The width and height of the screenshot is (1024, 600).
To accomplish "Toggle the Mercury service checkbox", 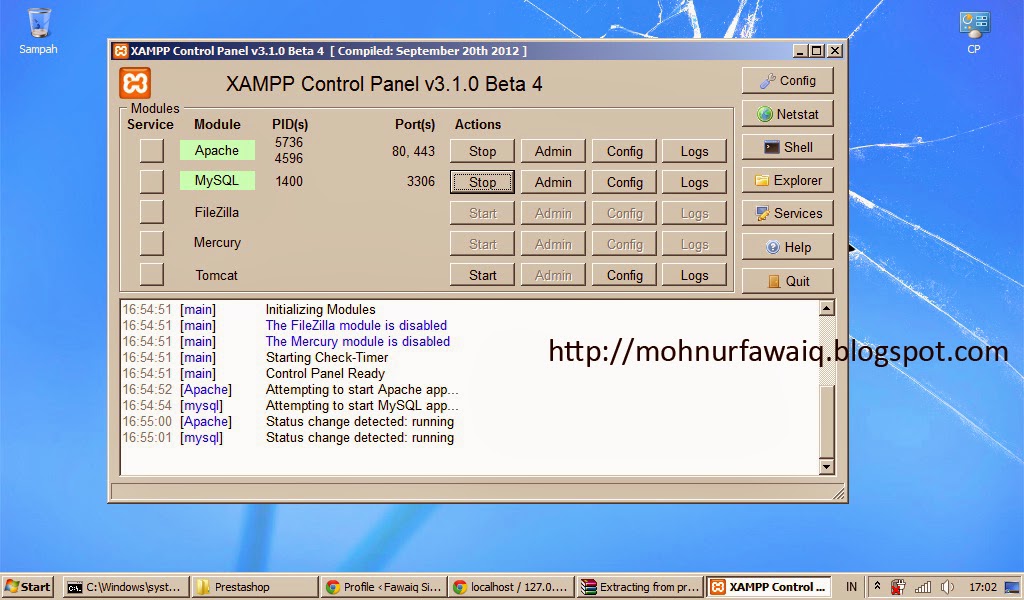I will (152, 243).
